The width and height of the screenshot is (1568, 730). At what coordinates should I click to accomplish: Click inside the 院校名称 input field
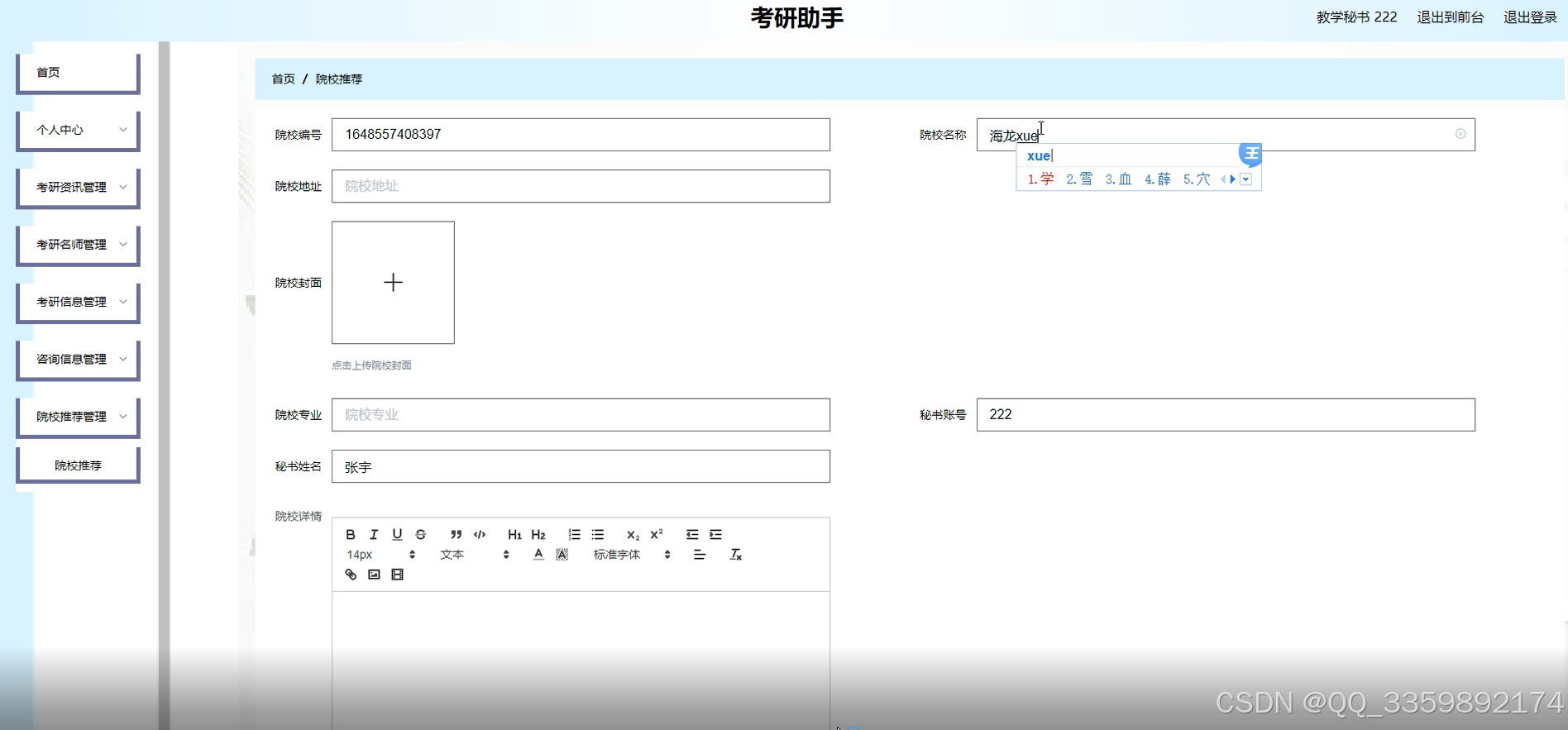[x=1226, y=135]
